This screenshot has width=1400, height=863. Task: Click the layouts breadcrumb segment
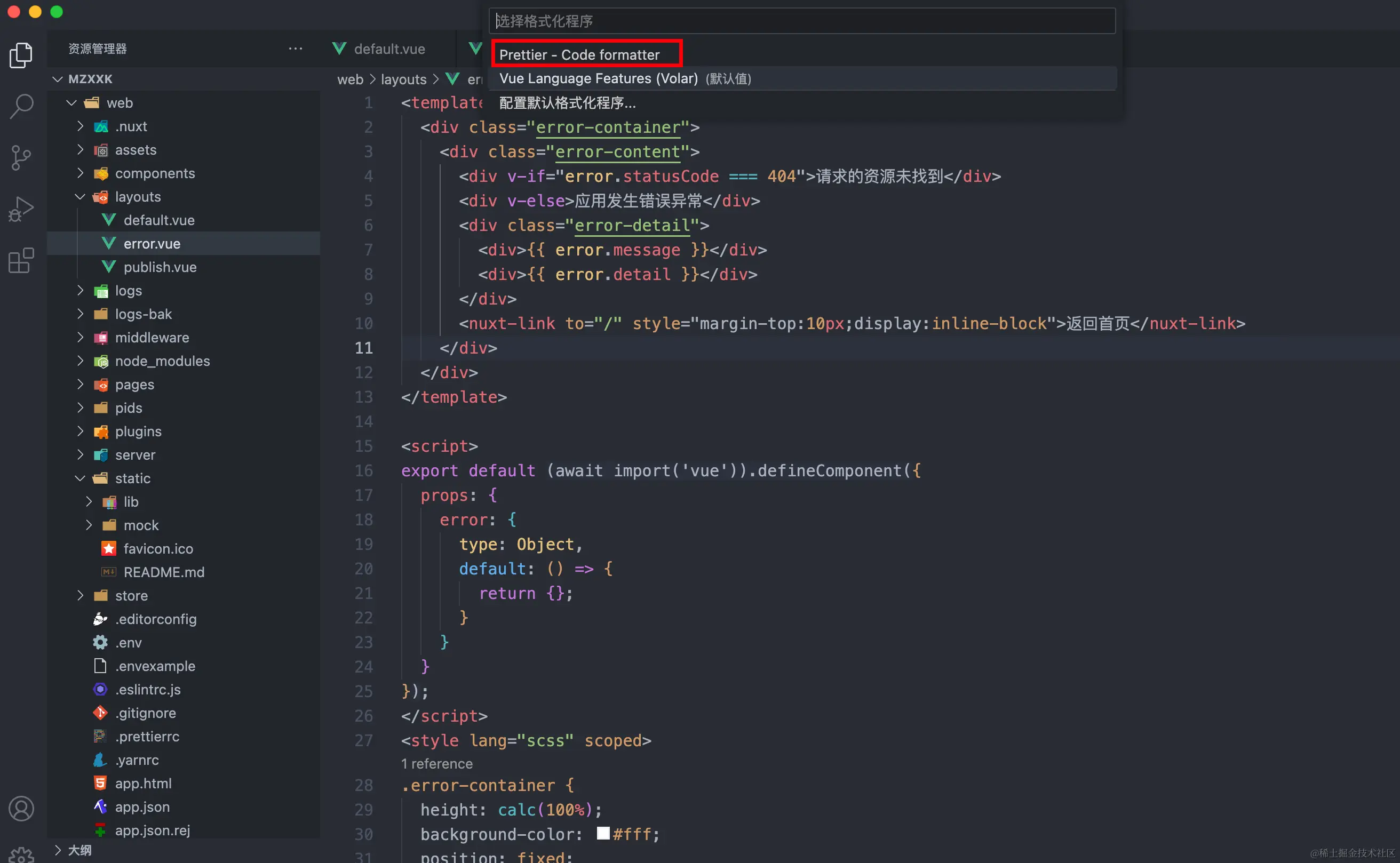(x=403, y=79)
